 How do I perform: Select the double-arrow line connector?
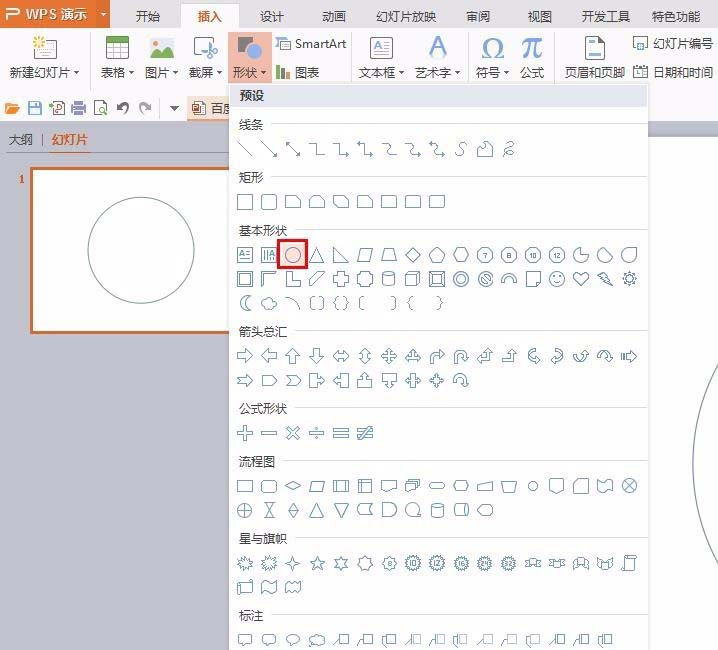click(x=293, y=149)
